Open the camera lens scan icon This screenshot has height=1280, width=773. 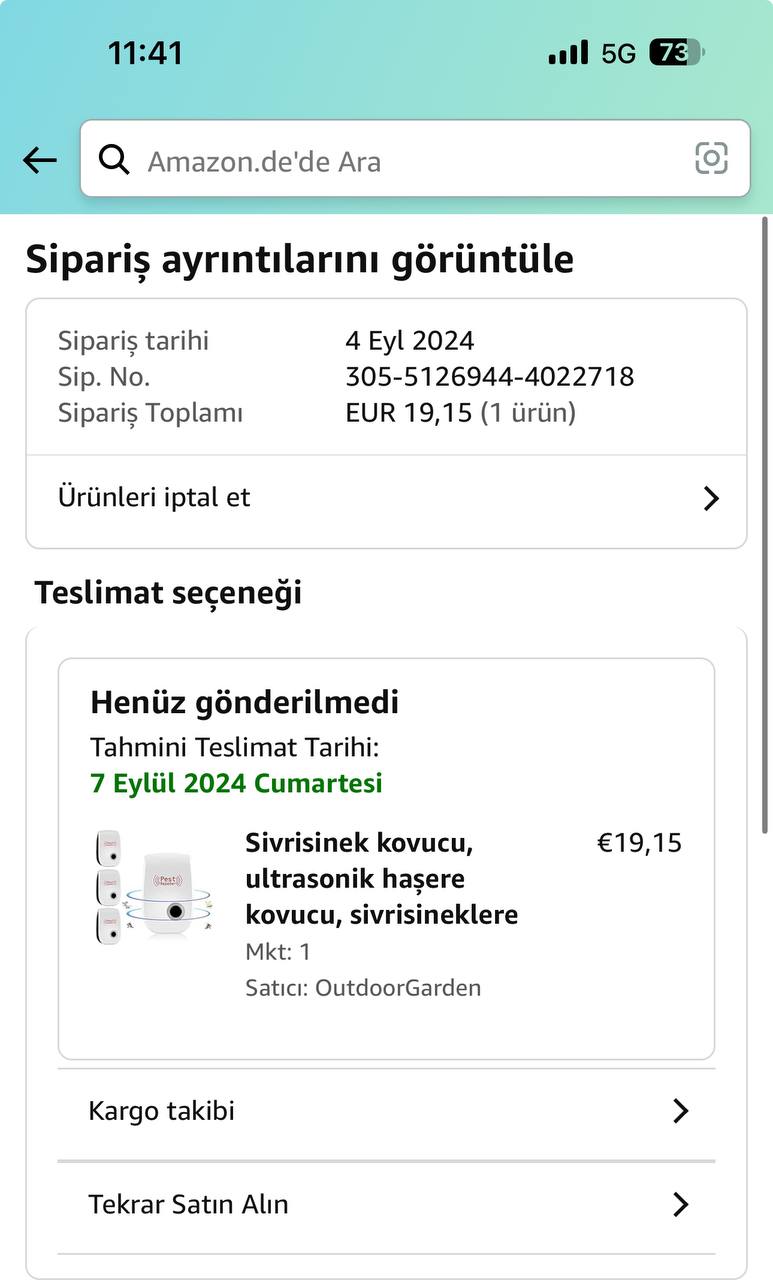[711, 159]
